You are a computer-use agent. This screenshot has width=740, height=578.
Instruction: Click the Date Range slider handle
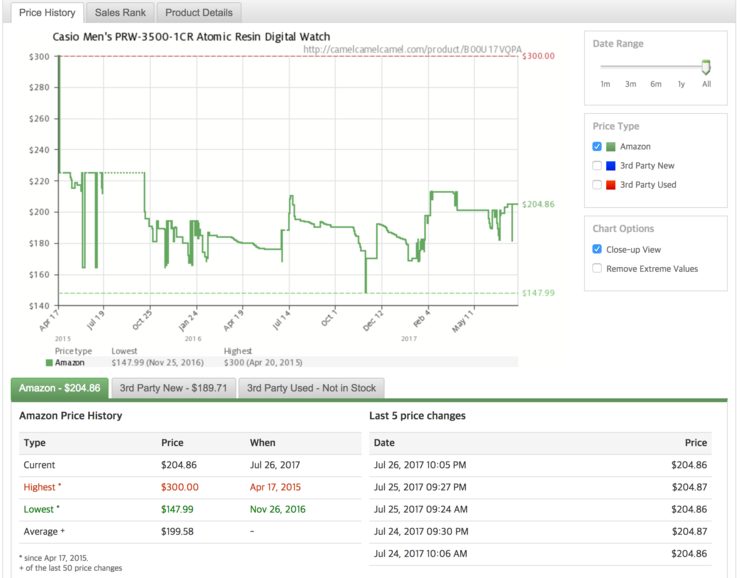706,67
